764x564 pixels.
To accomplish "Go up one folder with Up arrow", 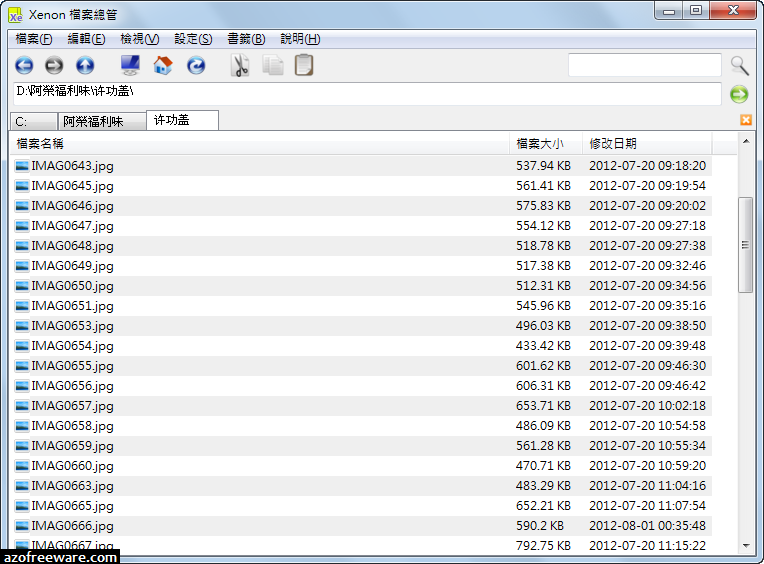I will click(85, 65).
